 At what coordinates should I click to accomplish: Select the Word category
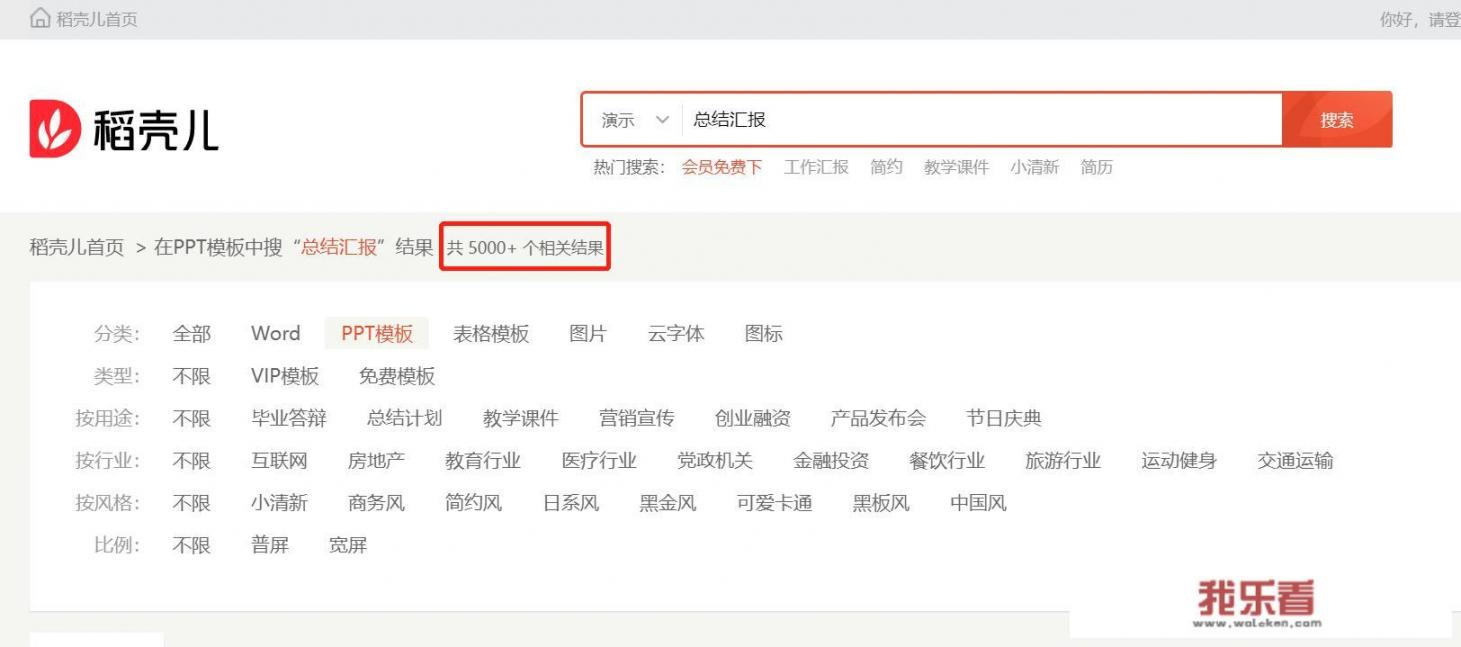[275, 334]
